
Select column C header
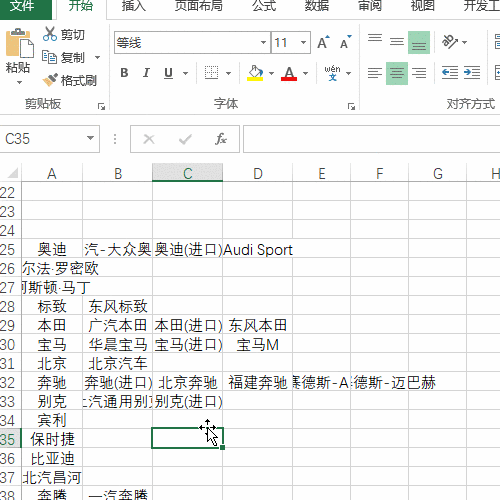pos(187,173)
